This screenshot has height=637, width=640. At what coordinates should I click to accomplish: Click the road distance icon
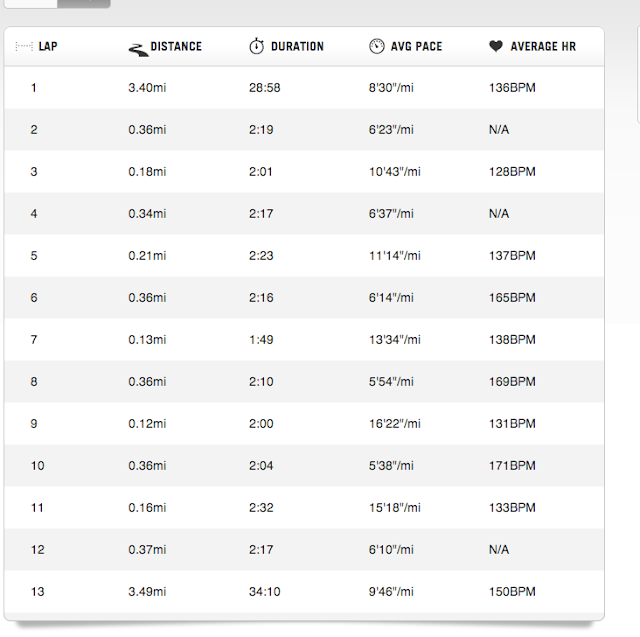pos(139,50)
